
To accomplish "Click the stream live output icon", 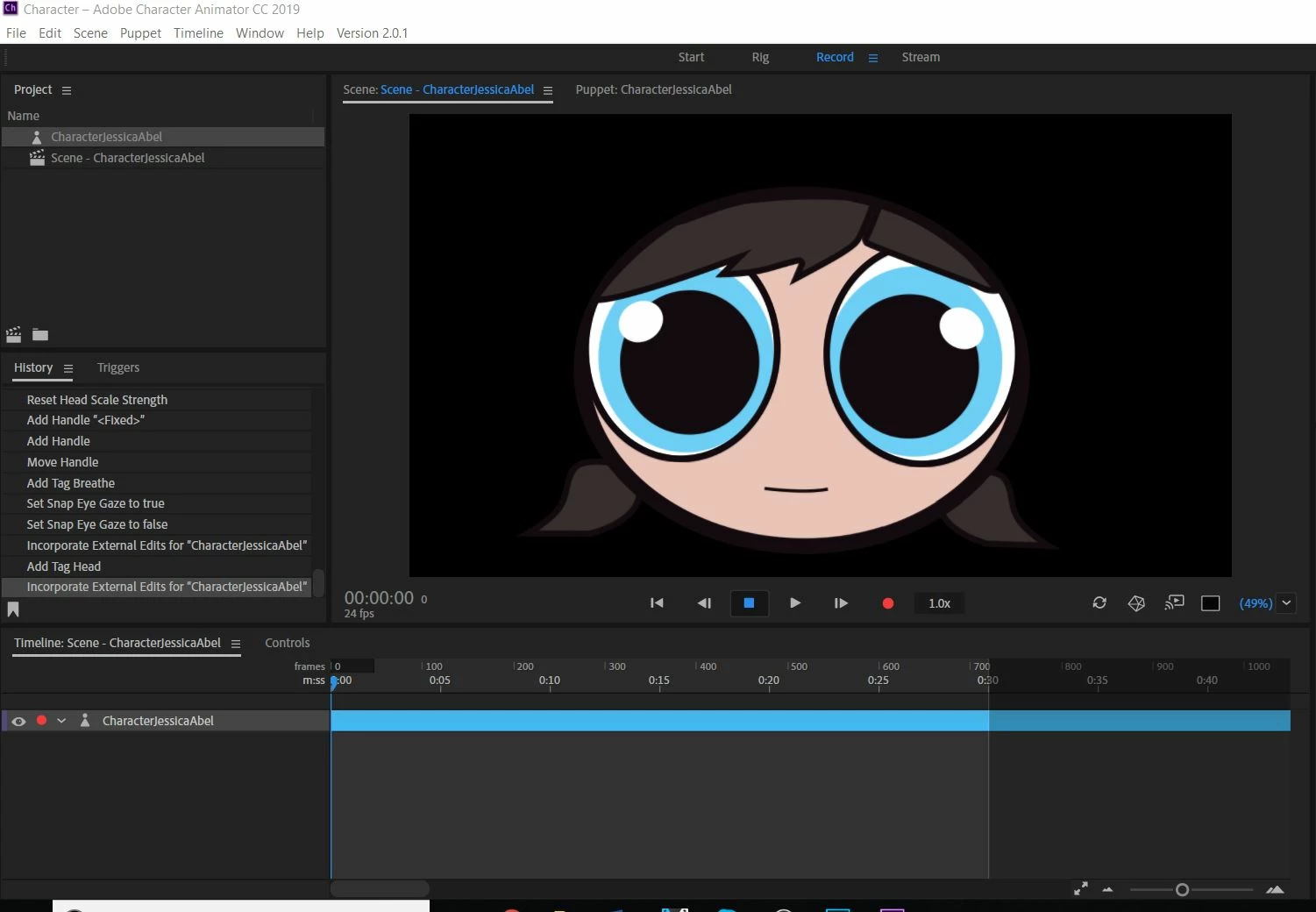I will 1174,602.
